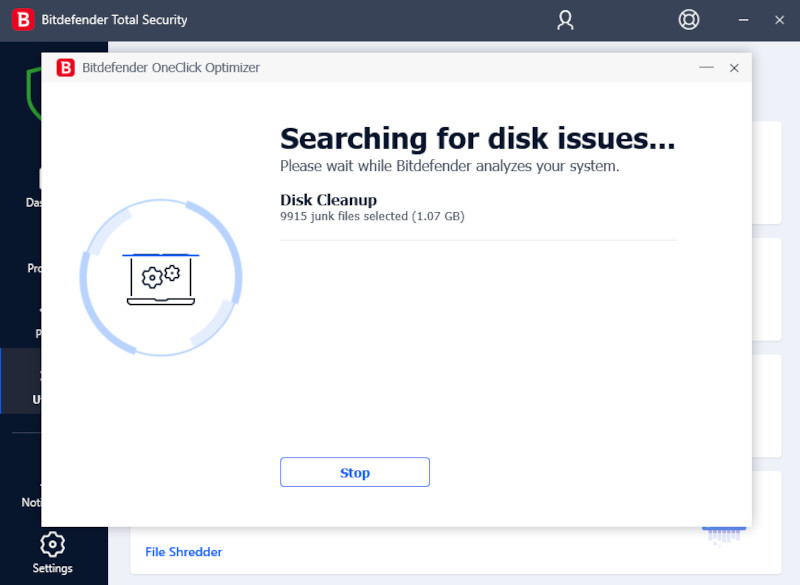800x585 pixels.
Task: Click 'Searching for disk issues...' heading
Action: tap(478, 139)
